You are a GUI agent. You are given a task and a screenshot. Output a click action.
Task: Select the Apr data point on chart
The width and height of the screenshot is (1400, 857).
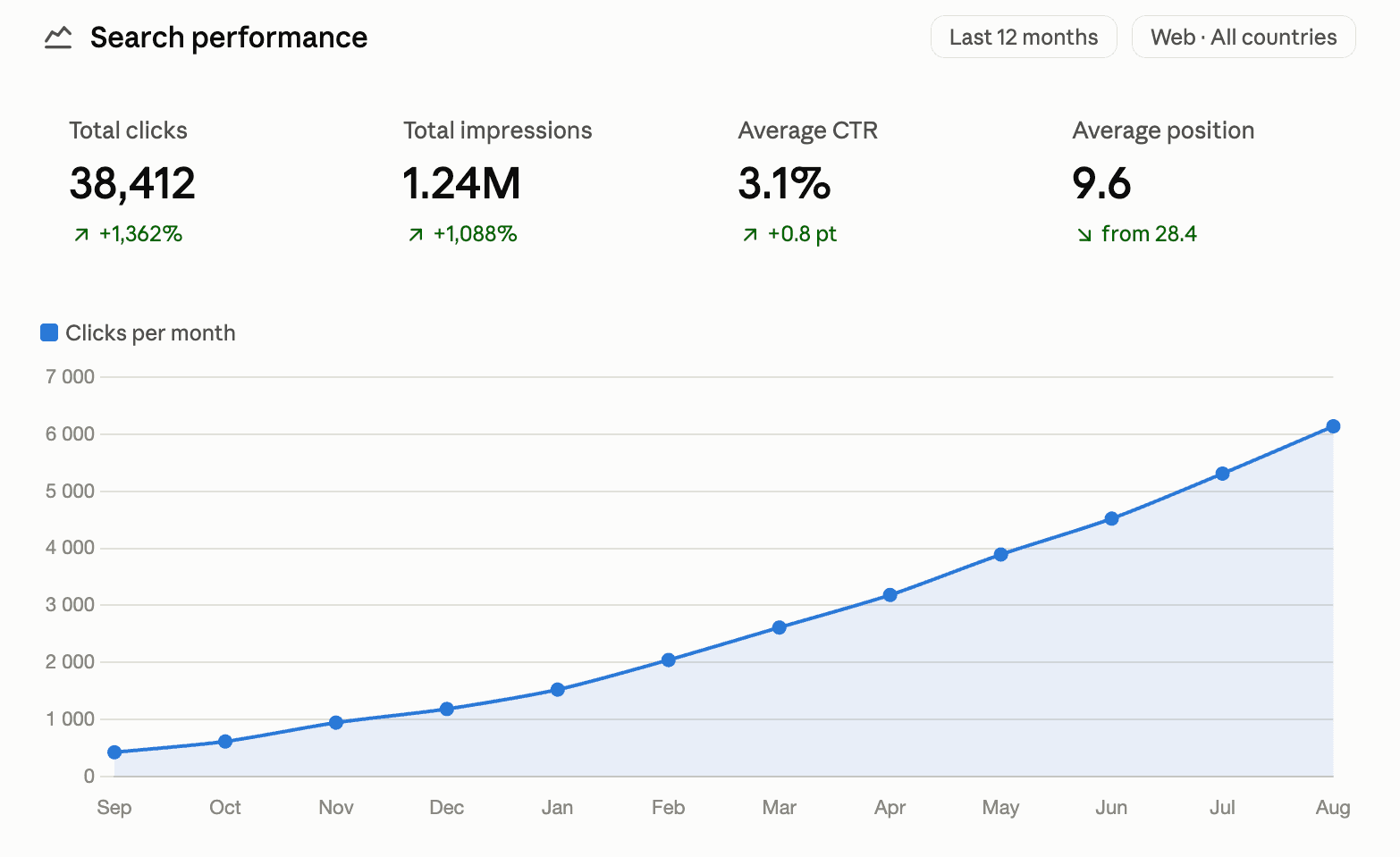(x=890, y=595)
